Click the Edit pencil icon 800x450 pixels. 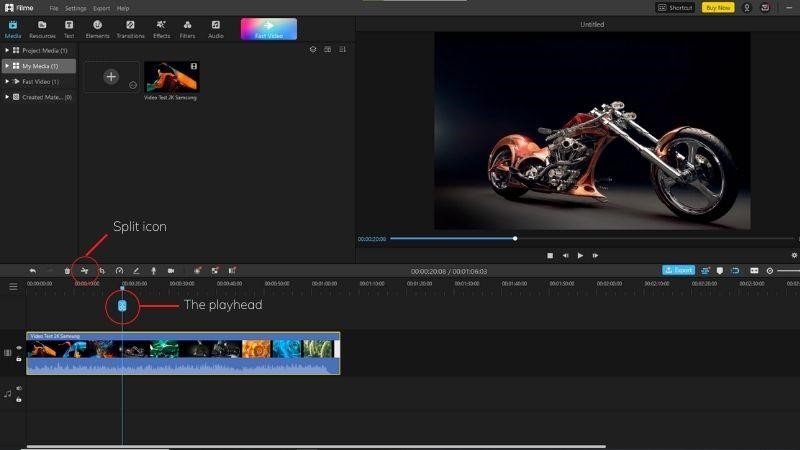tap(136, 271)
